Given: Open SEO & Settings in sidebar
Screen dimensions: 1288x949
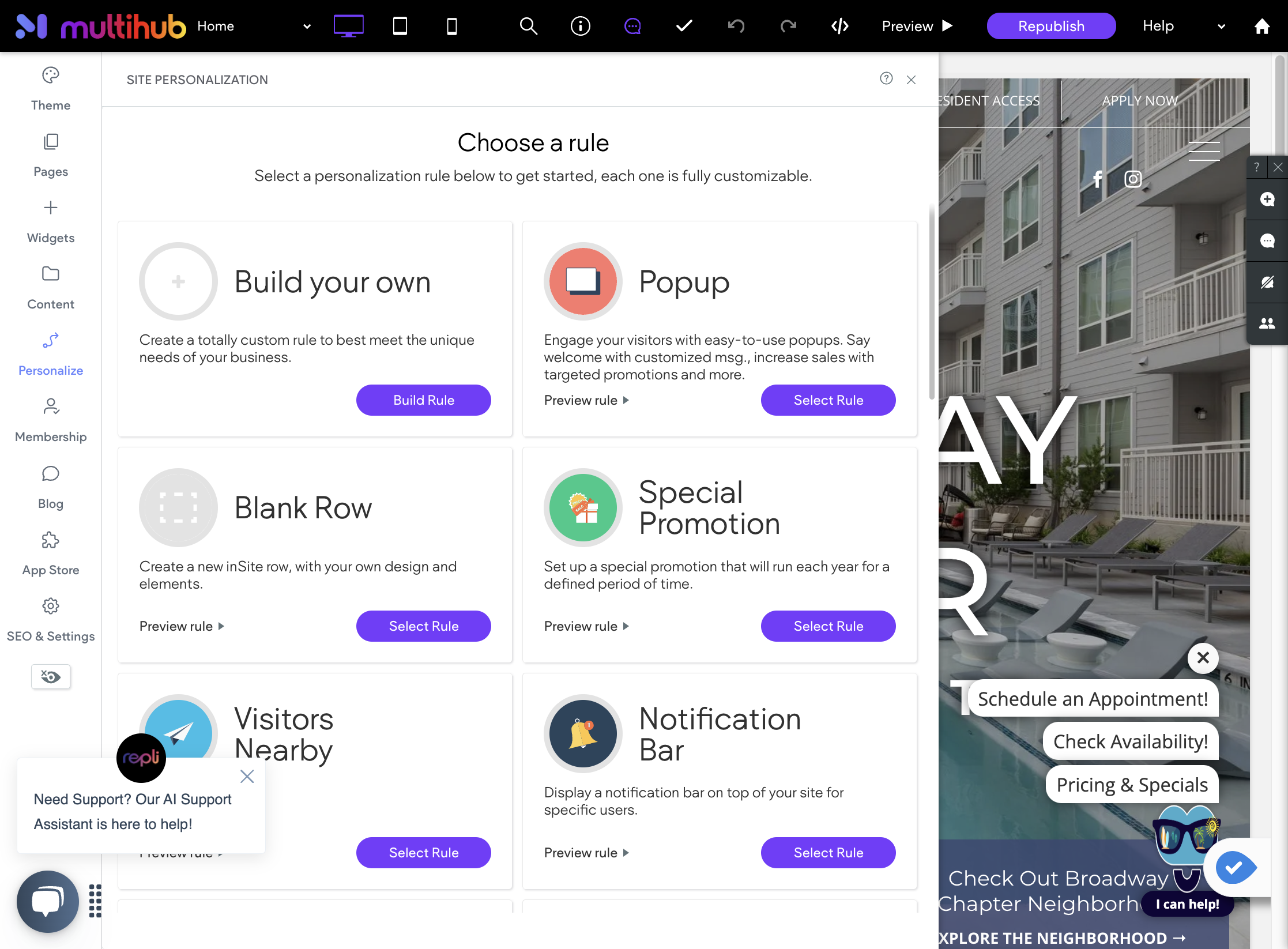Looking at the screenshot, I should click(51, 620).
